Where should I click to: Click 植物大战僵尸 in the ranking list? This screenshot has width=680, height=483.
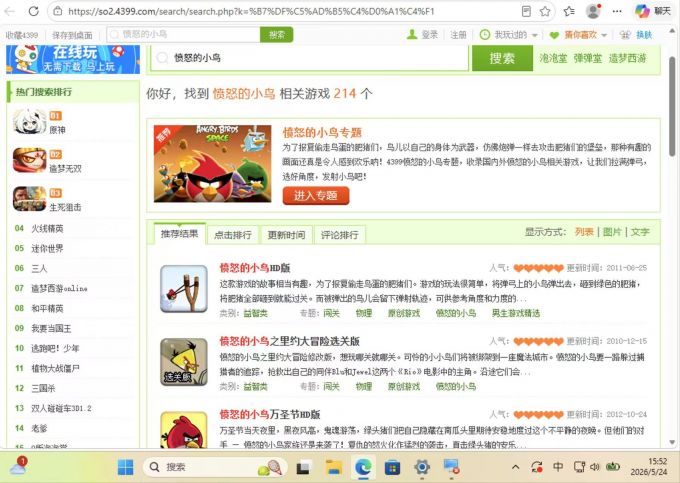tap(56, 369)
